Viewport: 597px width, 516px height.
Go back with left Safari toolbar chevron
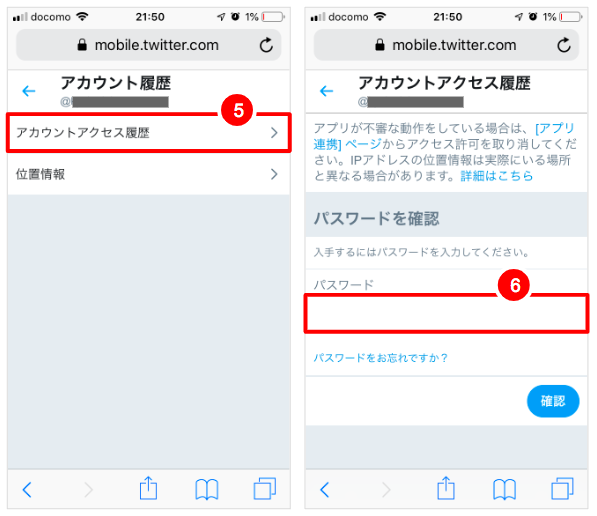(x=27, y=490)
